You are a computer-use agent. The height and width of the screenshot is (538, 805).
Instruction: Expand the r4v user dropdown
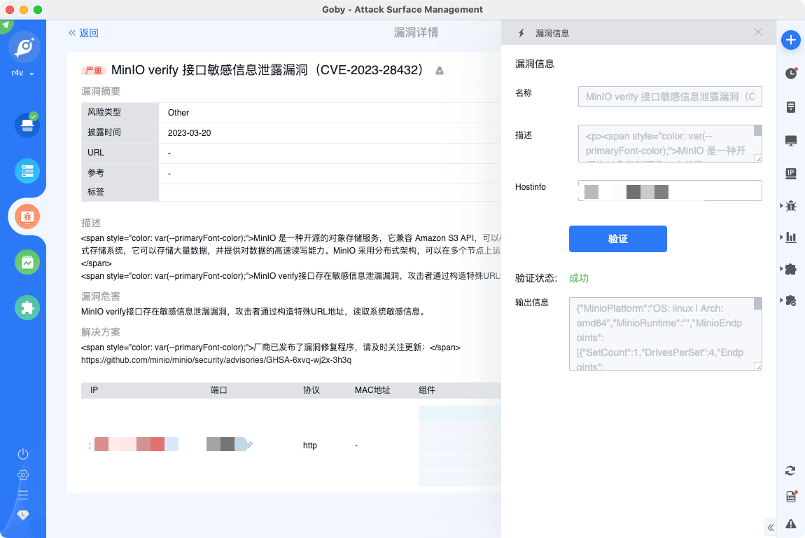[x=23, y=73]
